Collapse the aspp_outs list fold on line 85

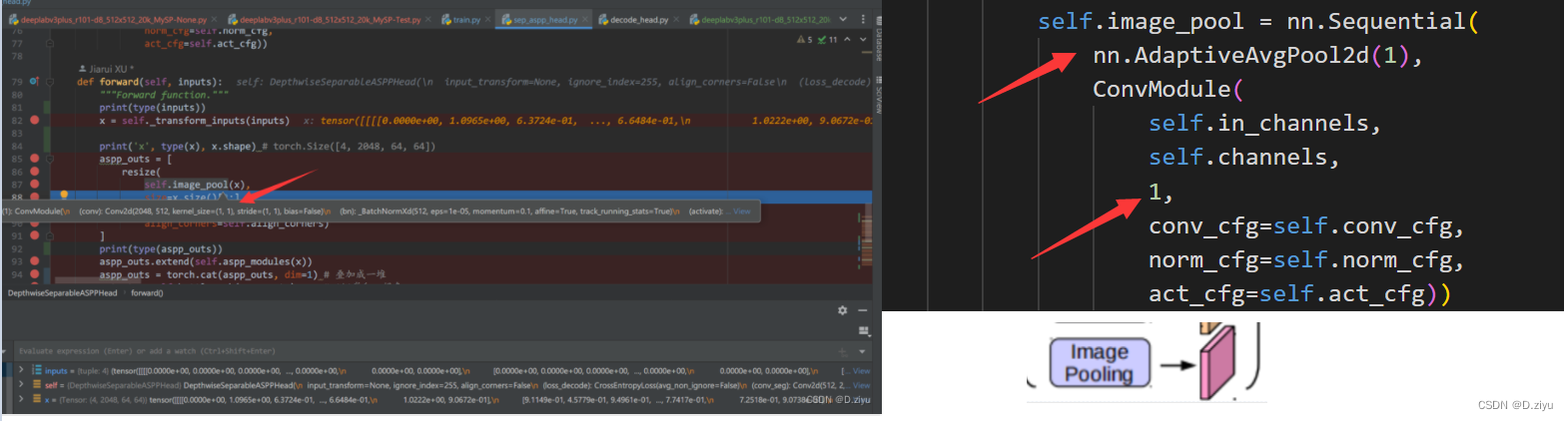click(50, 159)
